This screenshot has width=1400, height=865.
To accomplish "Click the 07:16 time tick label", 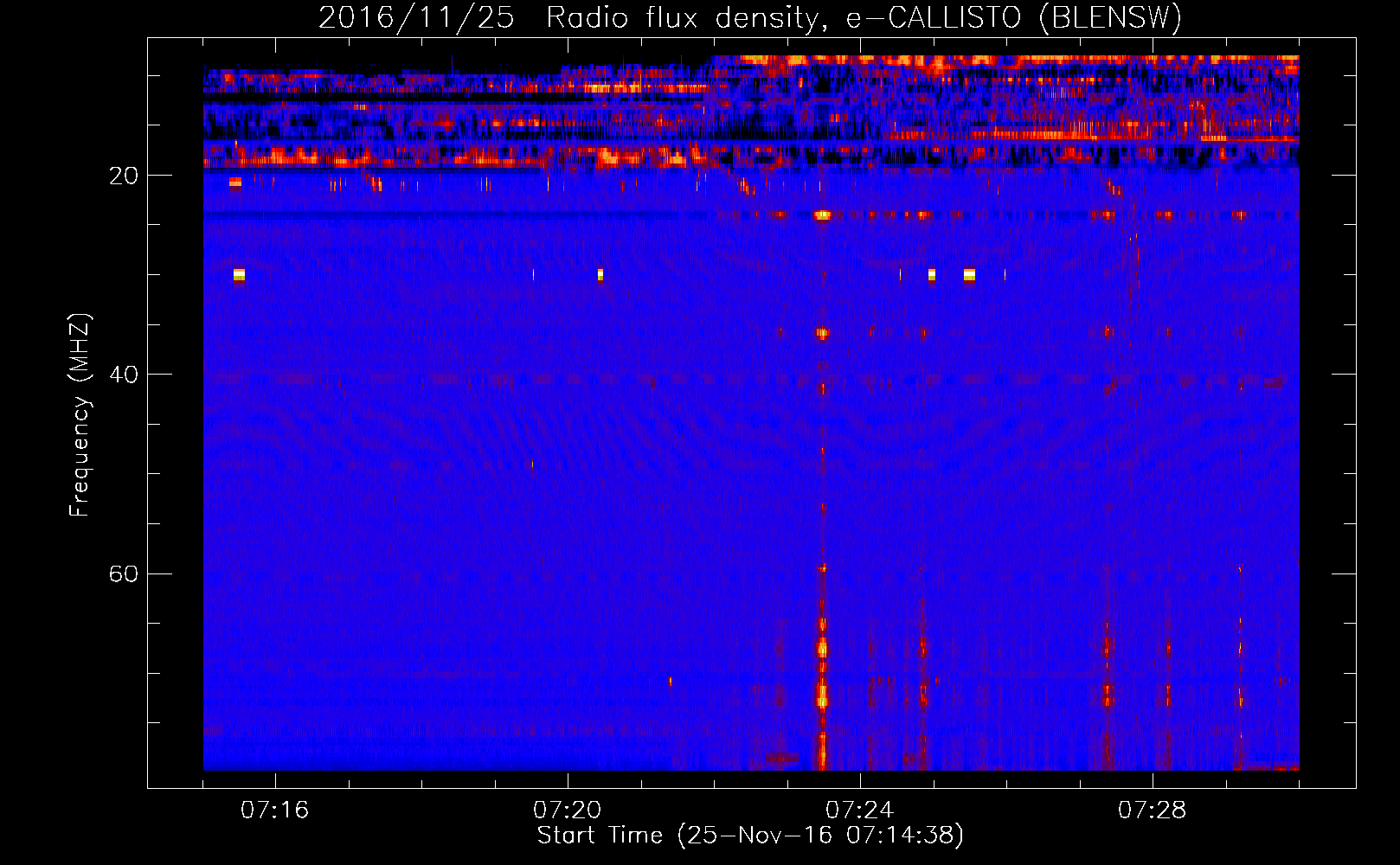I will pyautogui.click(x=274, y=810).
